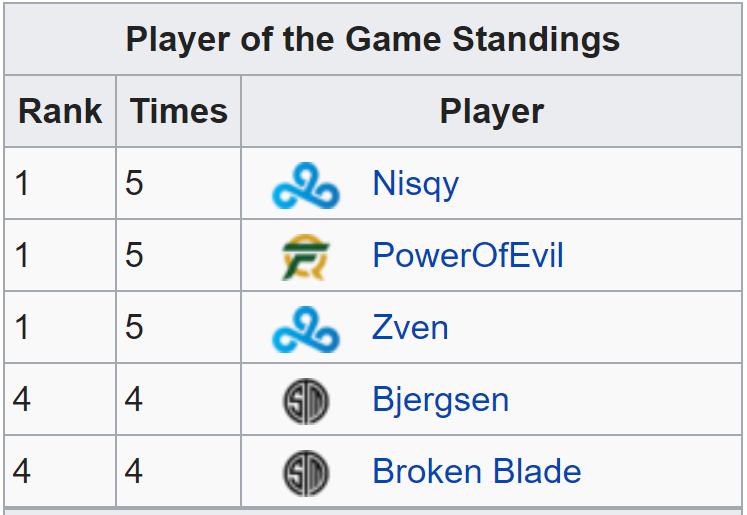Open the Zven player link
Viewport: 747px width, 515px height.
(410, 328)
